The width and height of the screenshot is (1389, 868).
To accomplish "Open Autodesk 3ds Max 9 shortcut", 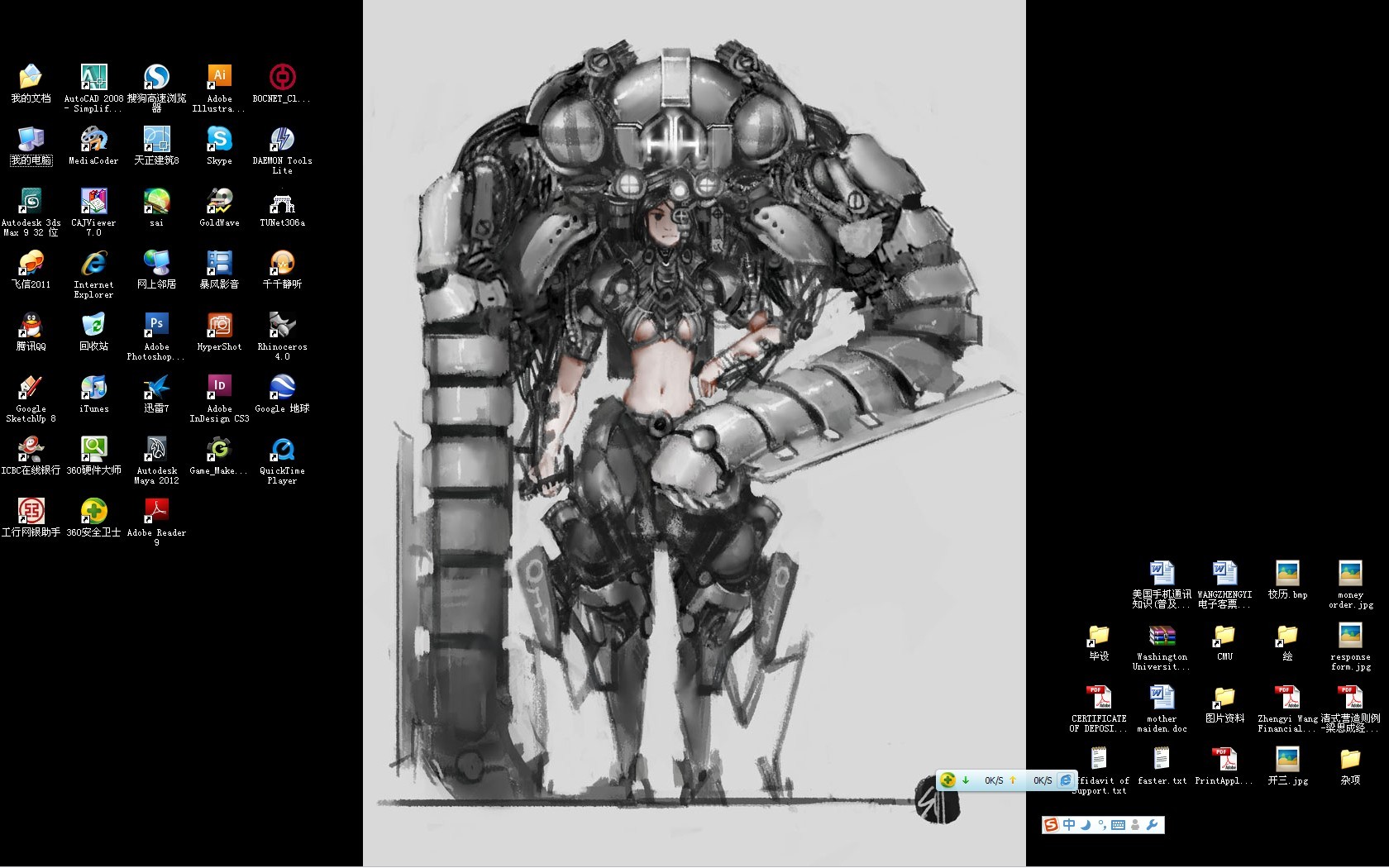I will [31, 212].
